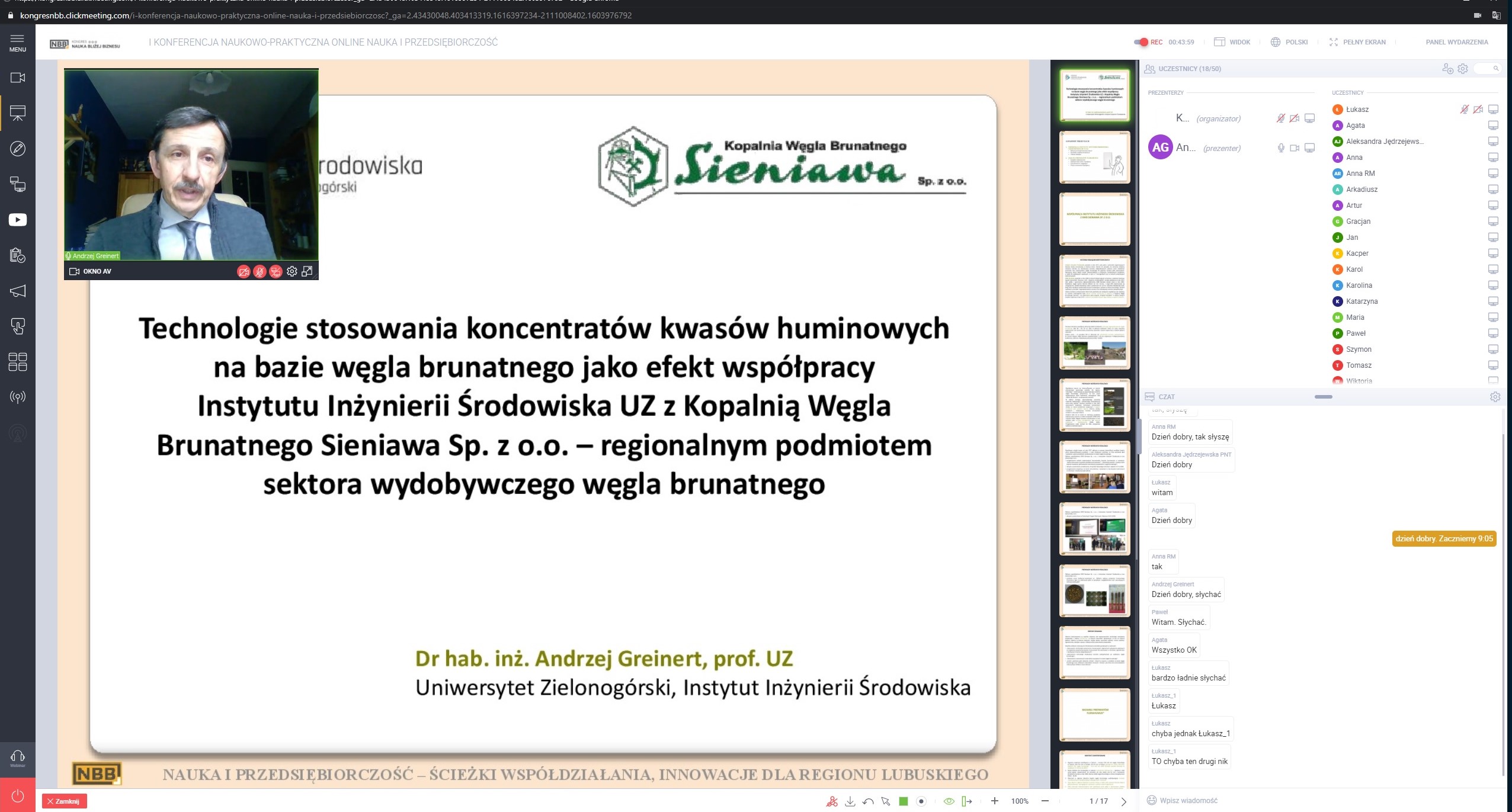The width and height of the screenshot is (1512, 812).
Task: Open the Q&A mode sidebar icon
Action: click(x=18, y=326)
